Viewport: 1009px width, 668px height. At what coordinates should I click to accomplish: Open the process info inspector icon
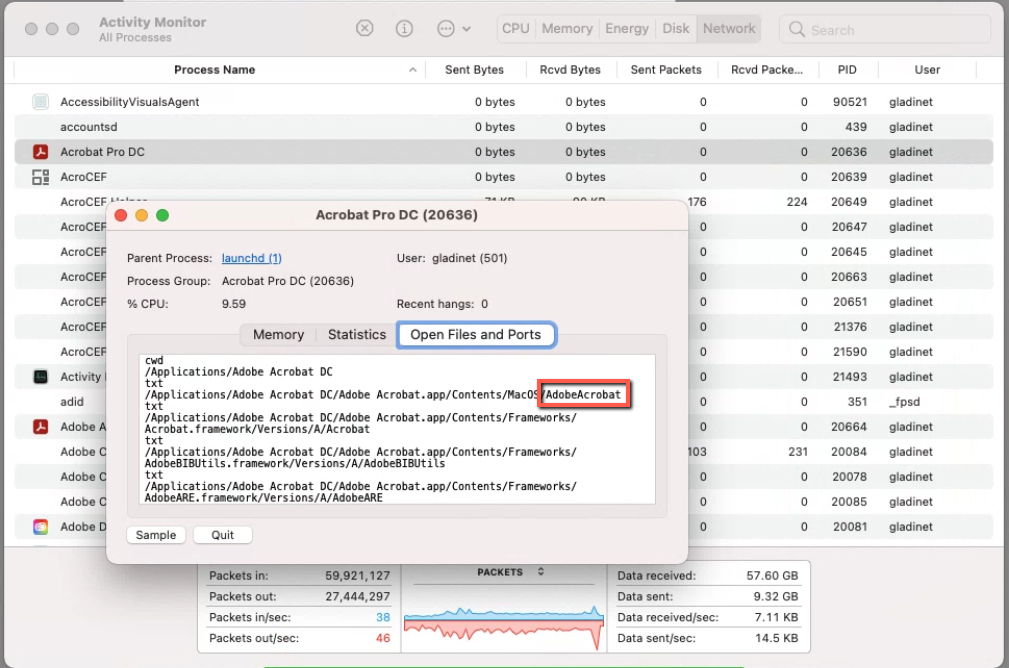point(404,28)
